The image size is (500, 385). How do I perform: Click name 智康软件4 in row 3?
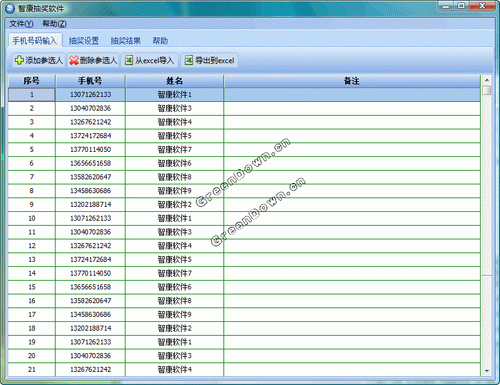point(174,122)
